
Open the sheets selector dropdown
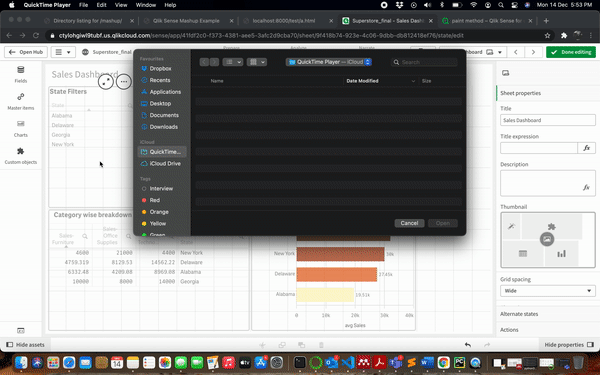[x=494, y=52]
